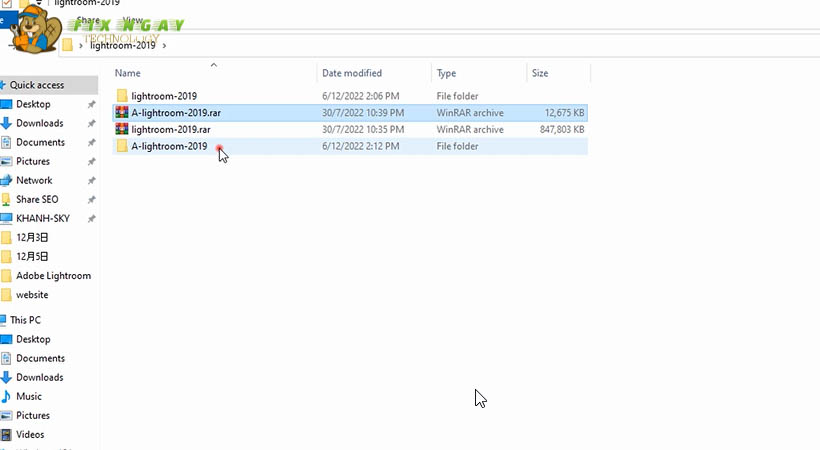Click the lightroom-2019 folder icon in list
The width and height of the screenshot is (820, 450).
pyautogui.click(x=122, y=96)
